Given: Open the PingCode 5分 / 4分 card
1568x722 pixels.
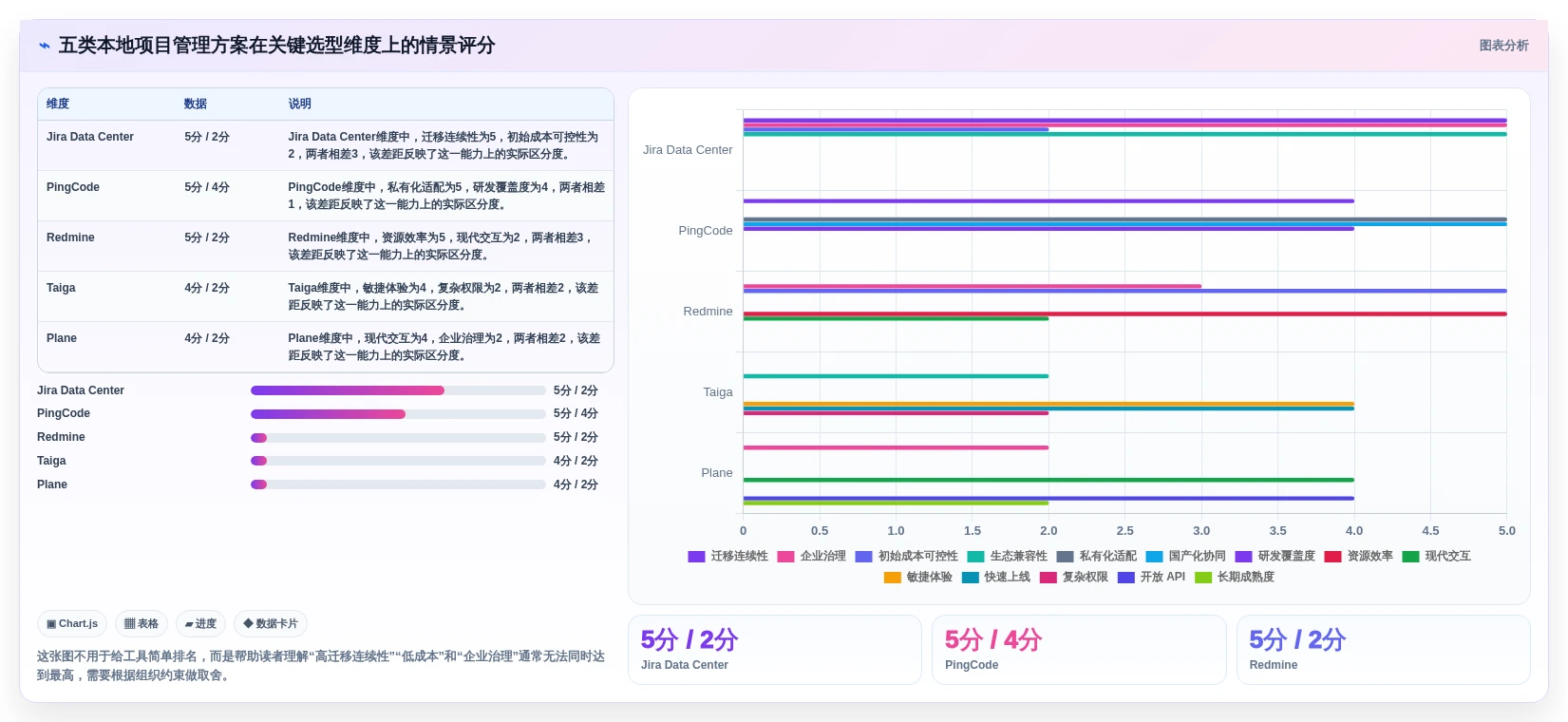Looking at the screenshot, I should [x=1079, y=650].
